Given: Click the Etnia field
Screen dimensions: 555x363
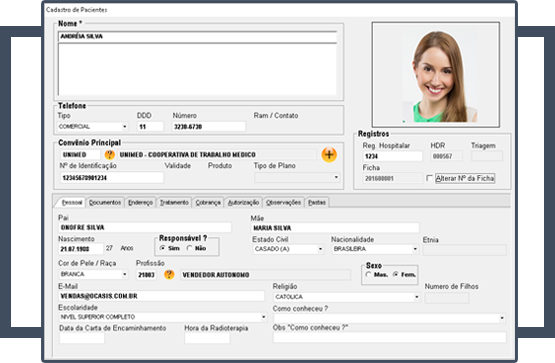Looking at the screenshot, I should coord(464,250).
